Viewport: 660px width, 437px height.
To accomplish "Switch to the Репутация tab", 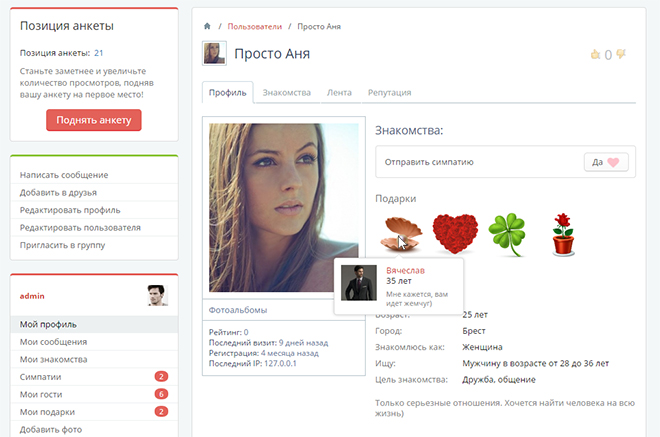I will tap(389, 93).
